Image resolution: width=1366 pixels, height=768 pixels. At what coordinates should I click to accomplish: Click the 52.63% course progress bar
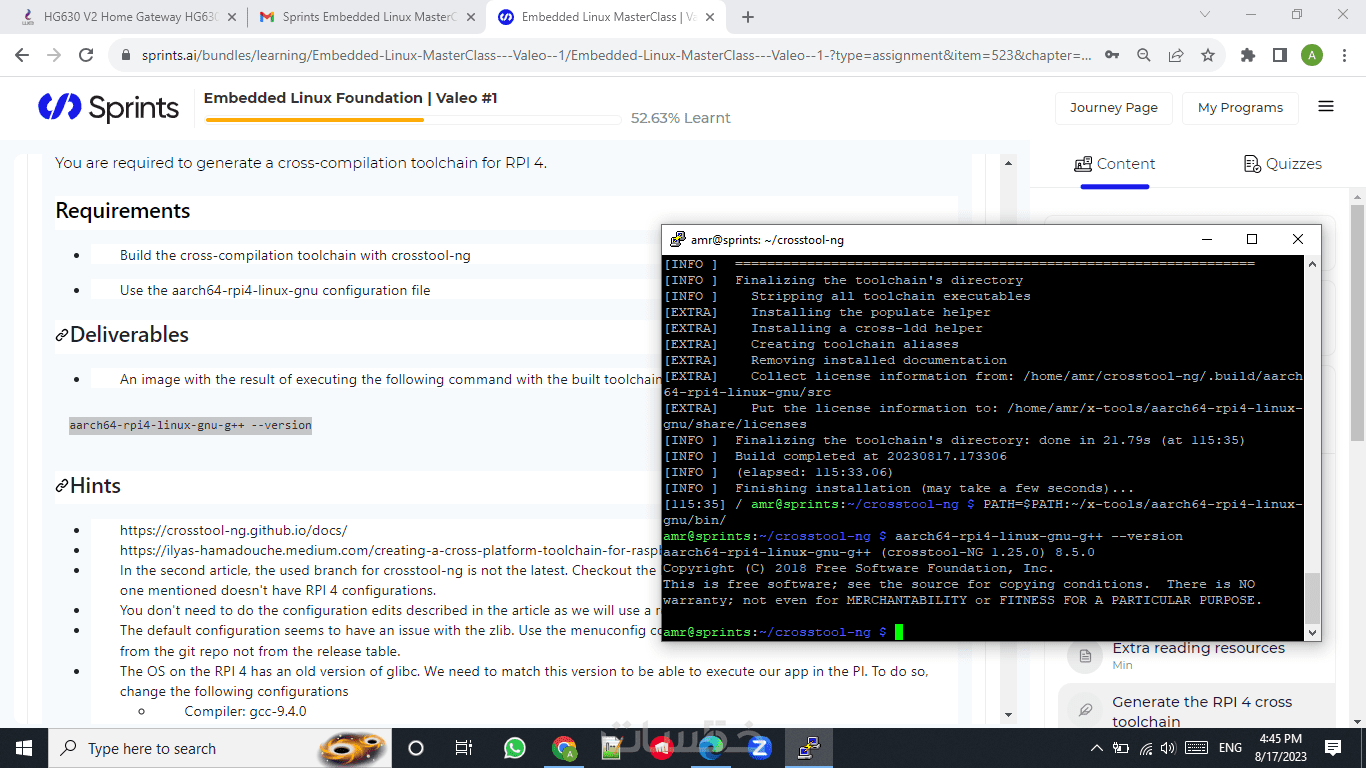413,120
